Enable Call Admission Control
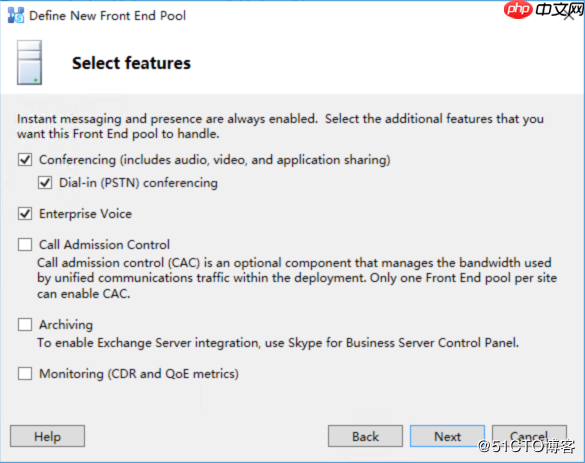 [25, 245]
